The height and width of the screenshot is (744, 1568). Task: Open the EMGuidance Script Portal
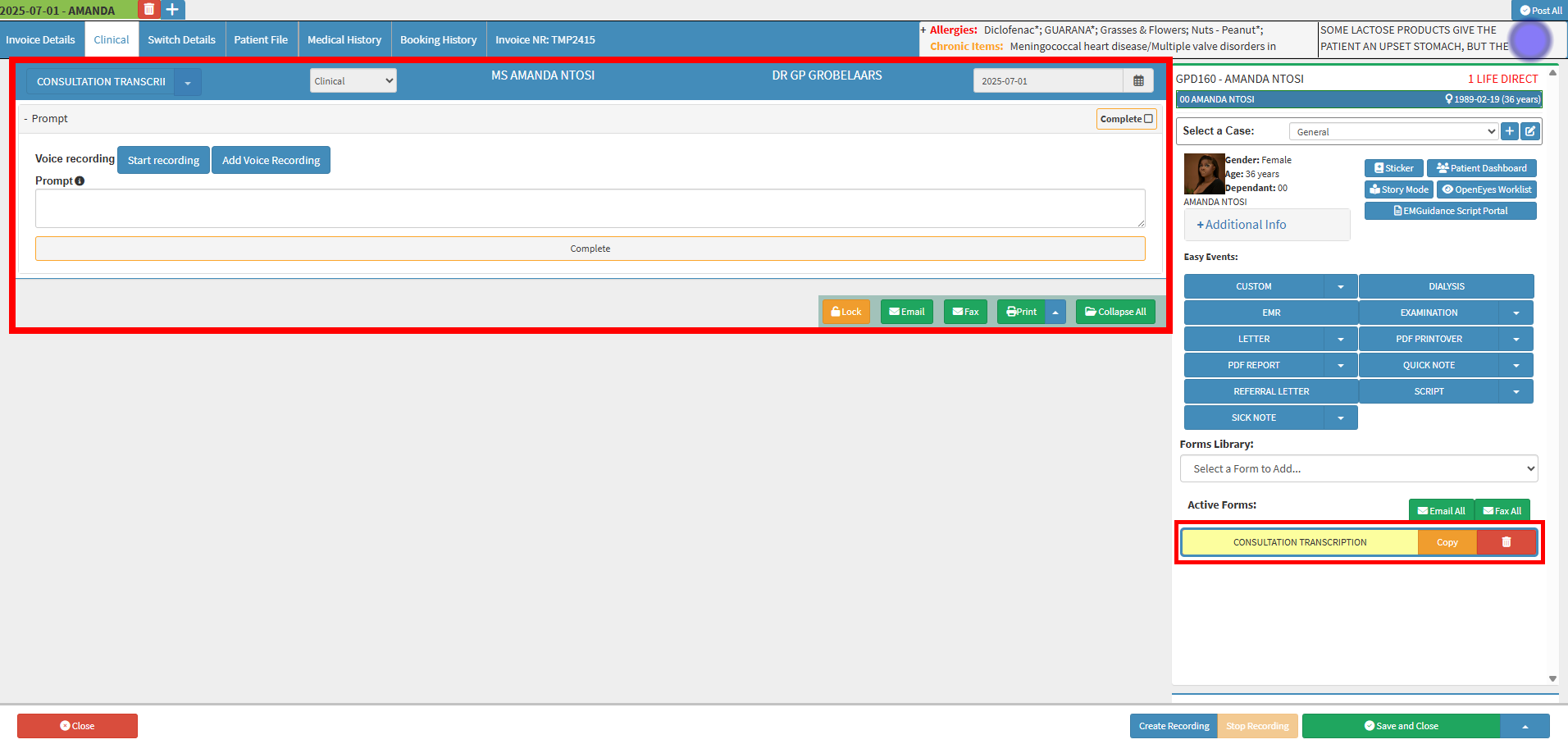click(x=1451, y=211)
